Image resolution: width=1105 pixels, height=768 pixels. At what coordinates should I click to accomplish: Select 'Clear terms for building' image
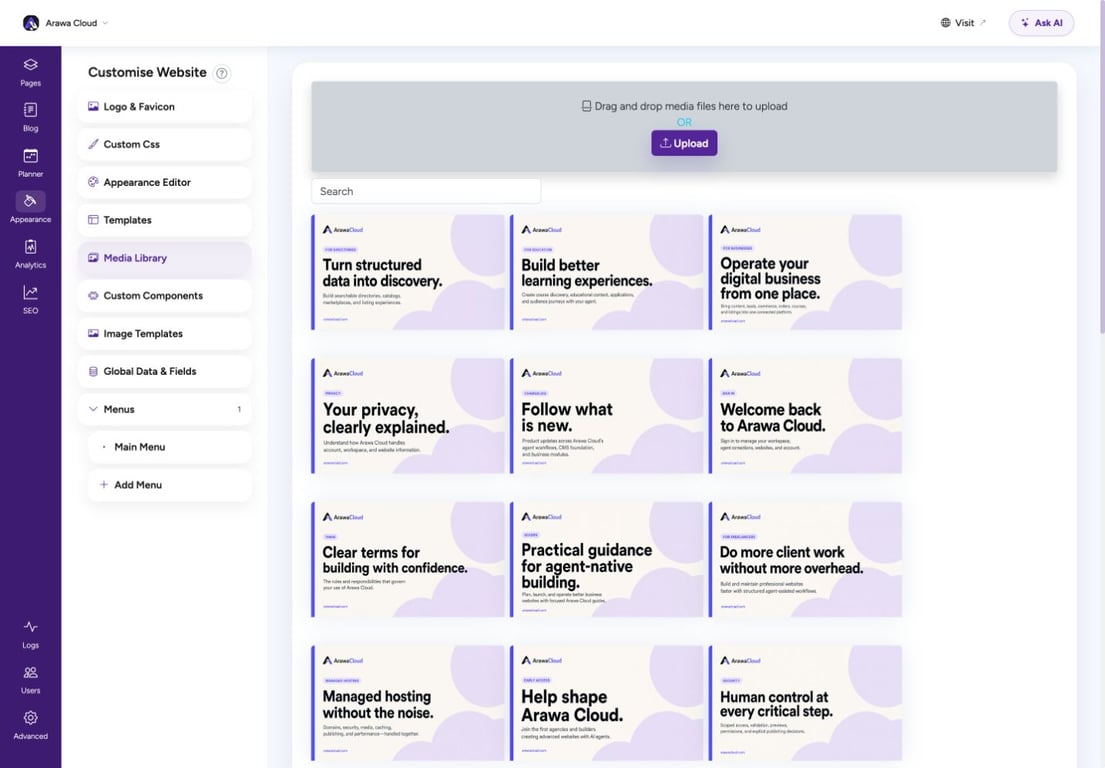[x=408, y=559]
